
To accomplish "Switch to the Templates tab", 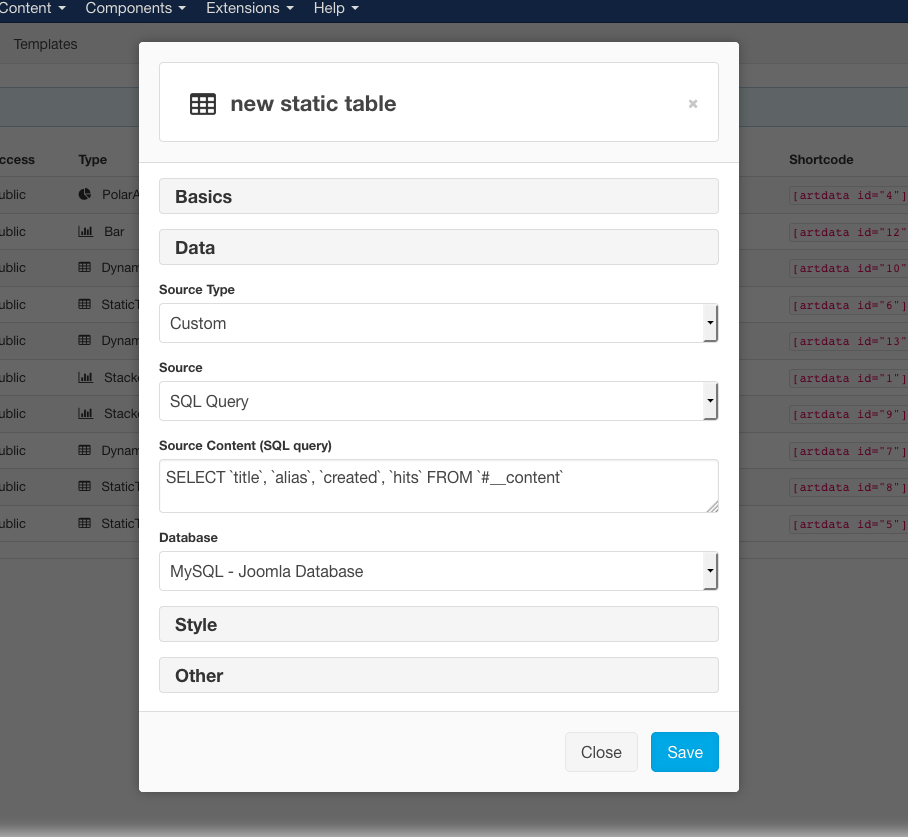I will (45, 44).
